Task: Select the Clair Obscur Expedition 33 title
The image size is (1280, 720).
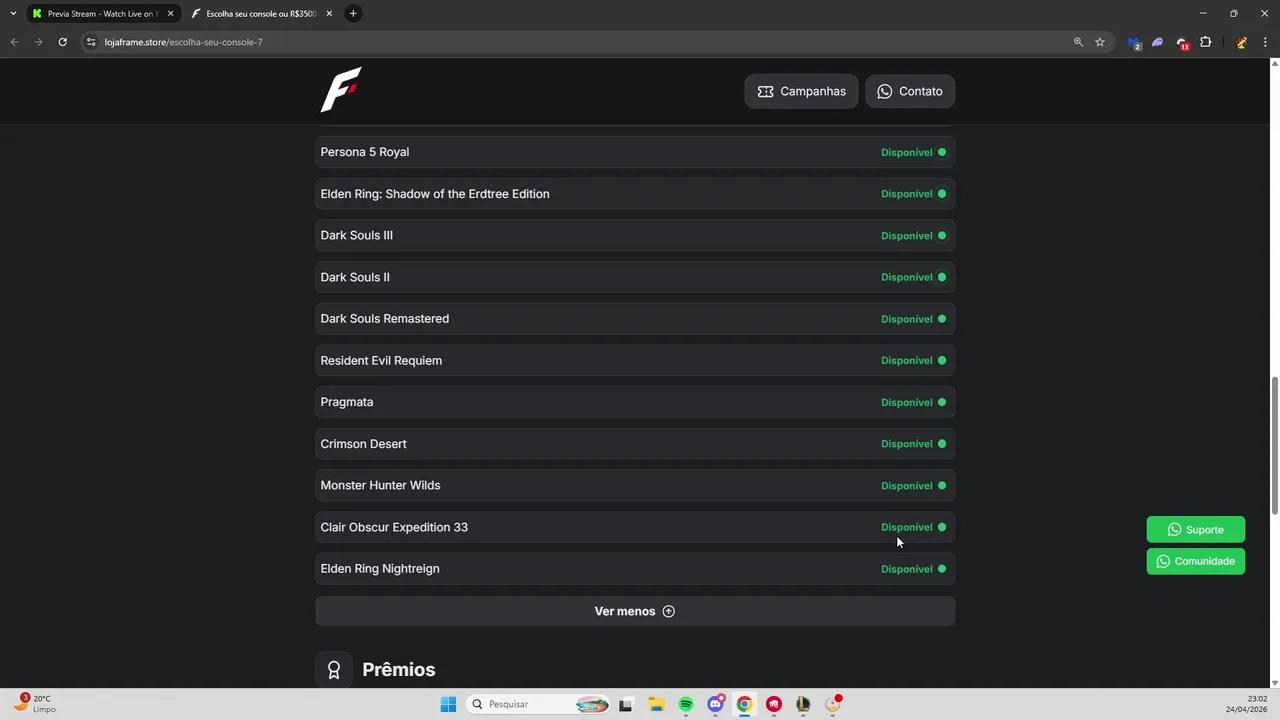Action: click(x=394, y=527)
